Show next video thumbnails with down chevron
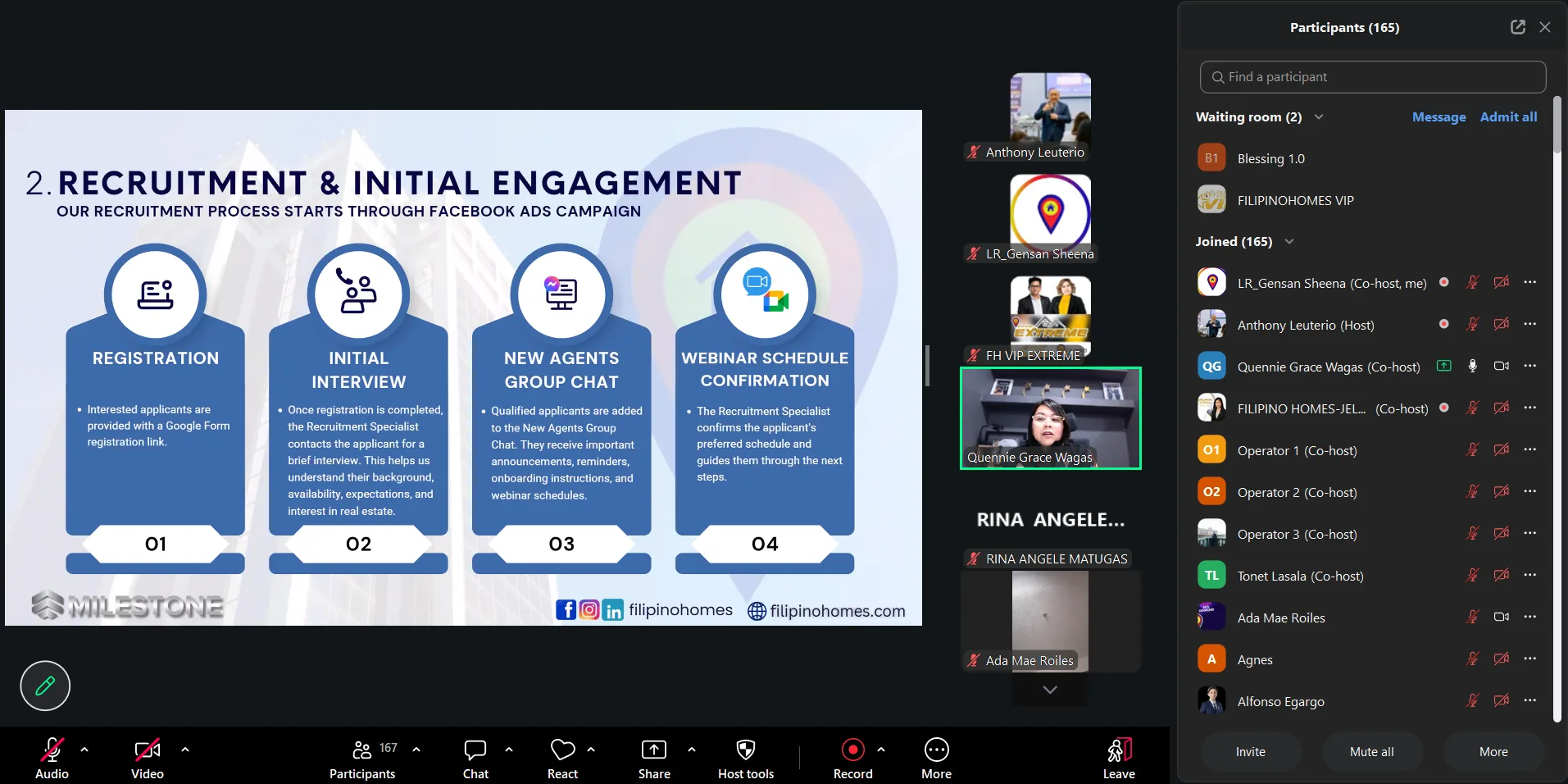 pos(1050,690)
